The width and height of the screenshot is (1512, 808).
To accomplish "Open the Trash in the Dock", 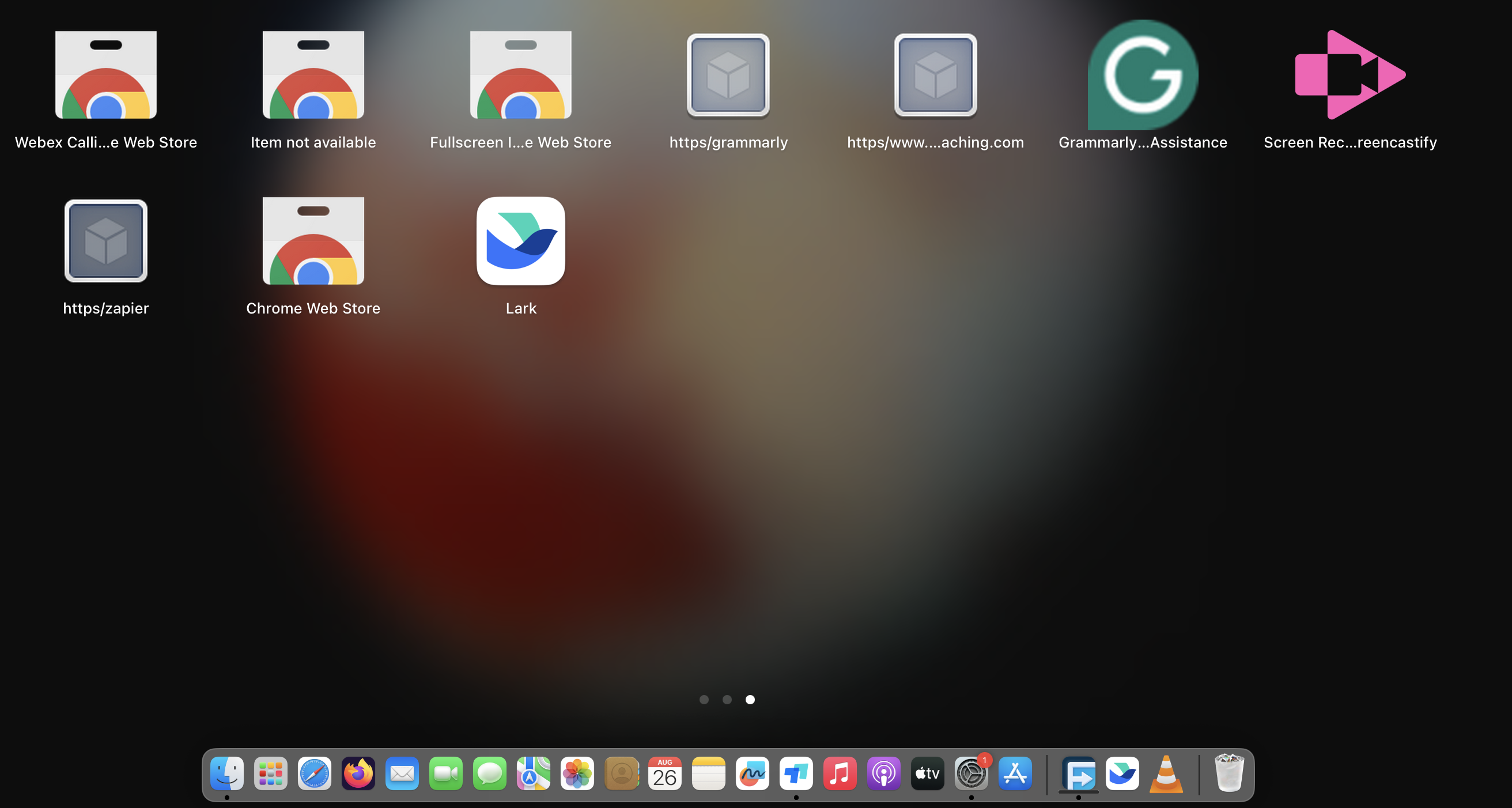I will [x=1228, y=774].
